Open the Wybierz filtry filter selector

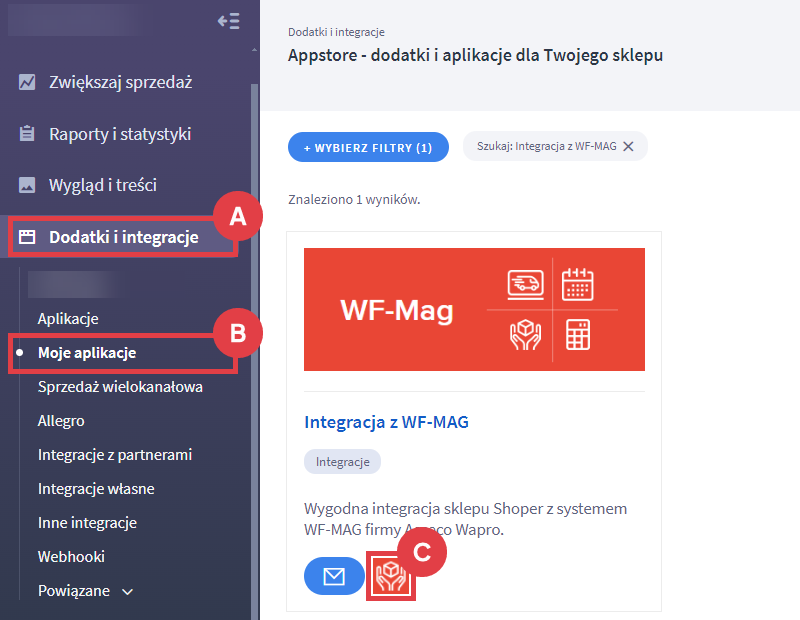[x=367, y=147]
